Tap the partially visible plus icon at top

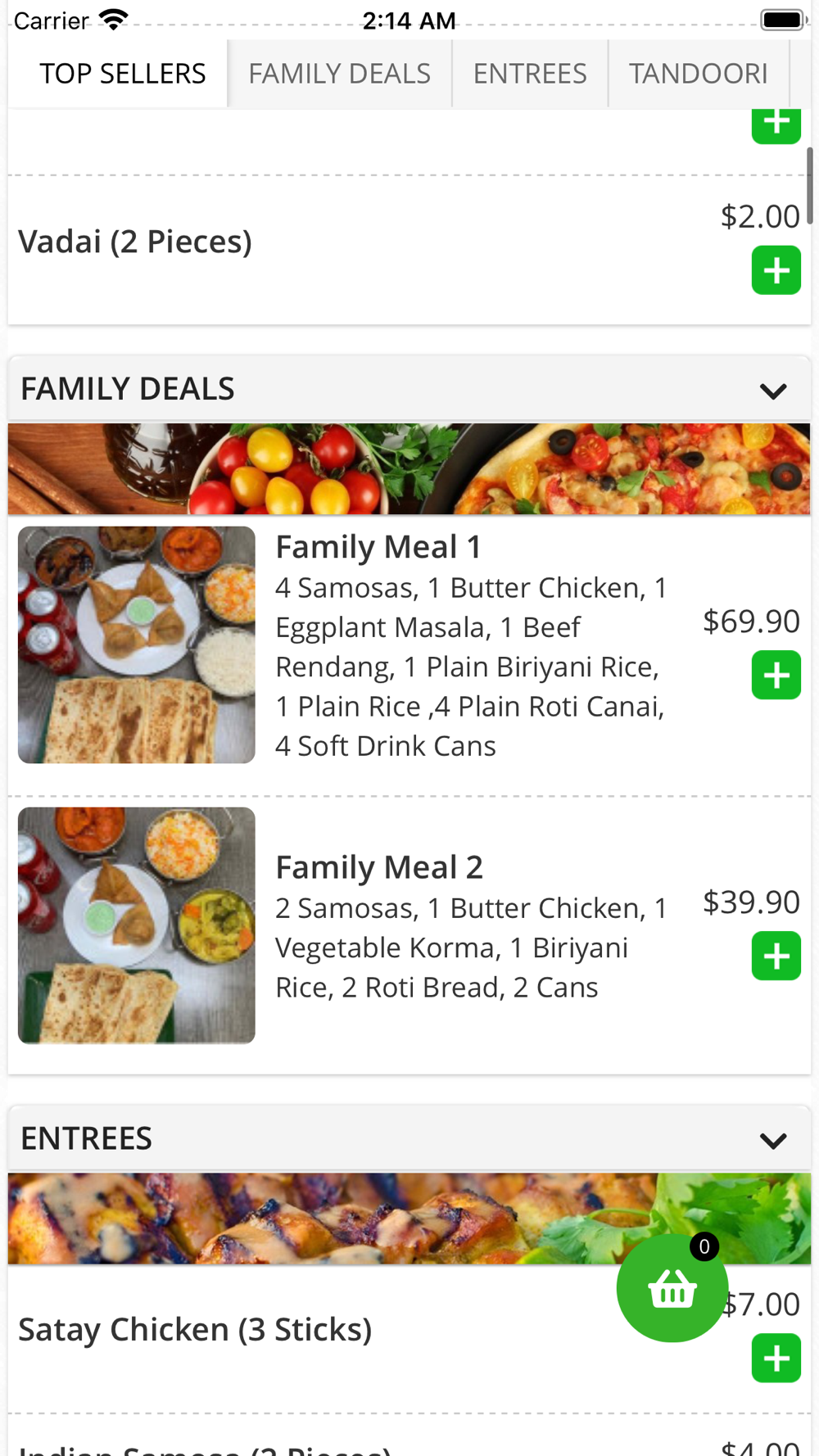point(776,126)
